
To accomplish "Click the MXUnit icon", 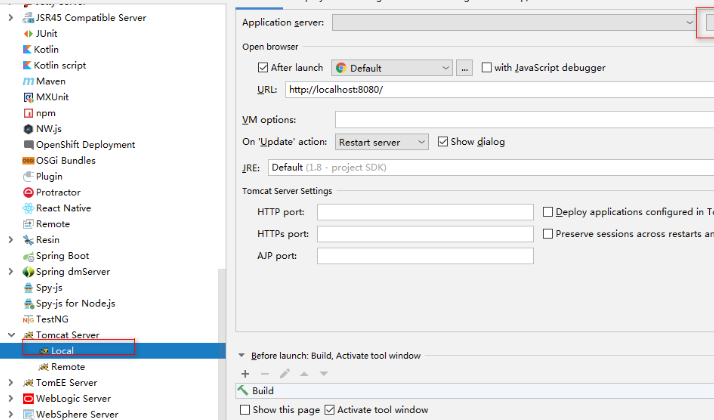I will pos(28,97).
